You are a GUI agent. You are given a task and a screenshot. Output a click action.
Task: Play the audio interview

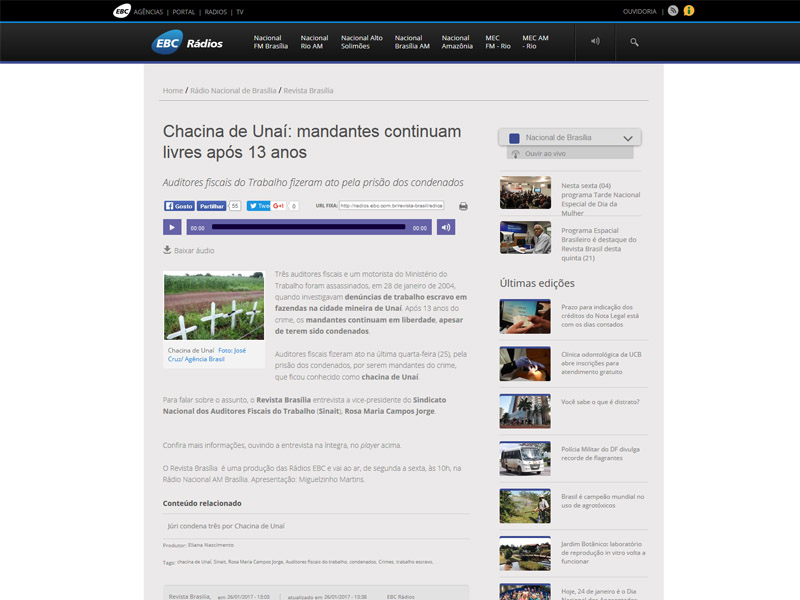[x=172, y=227]
